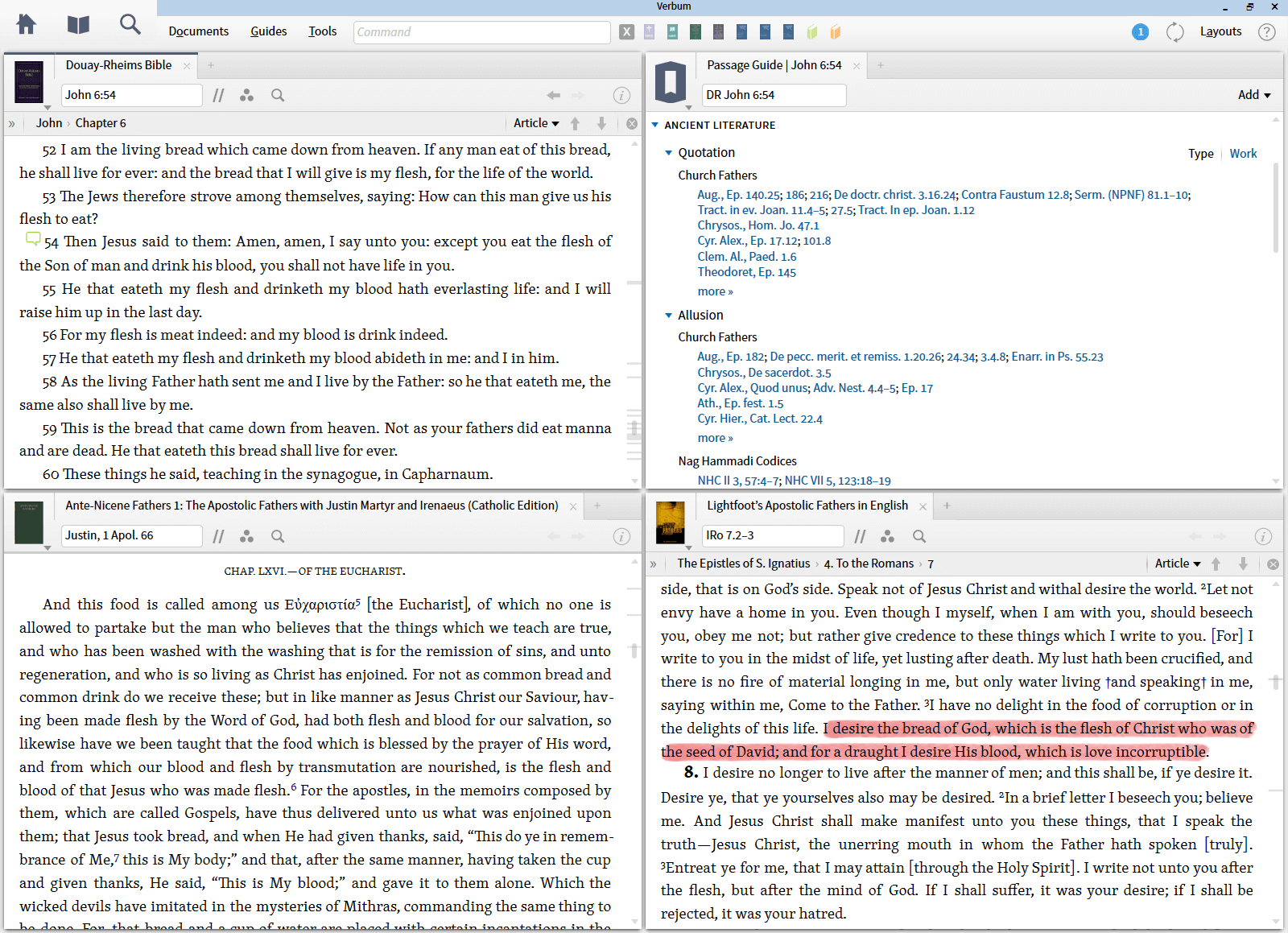Screen dimensions: 1288x933
Task: Collapse the Ancient Literature section
Action: 655,125
